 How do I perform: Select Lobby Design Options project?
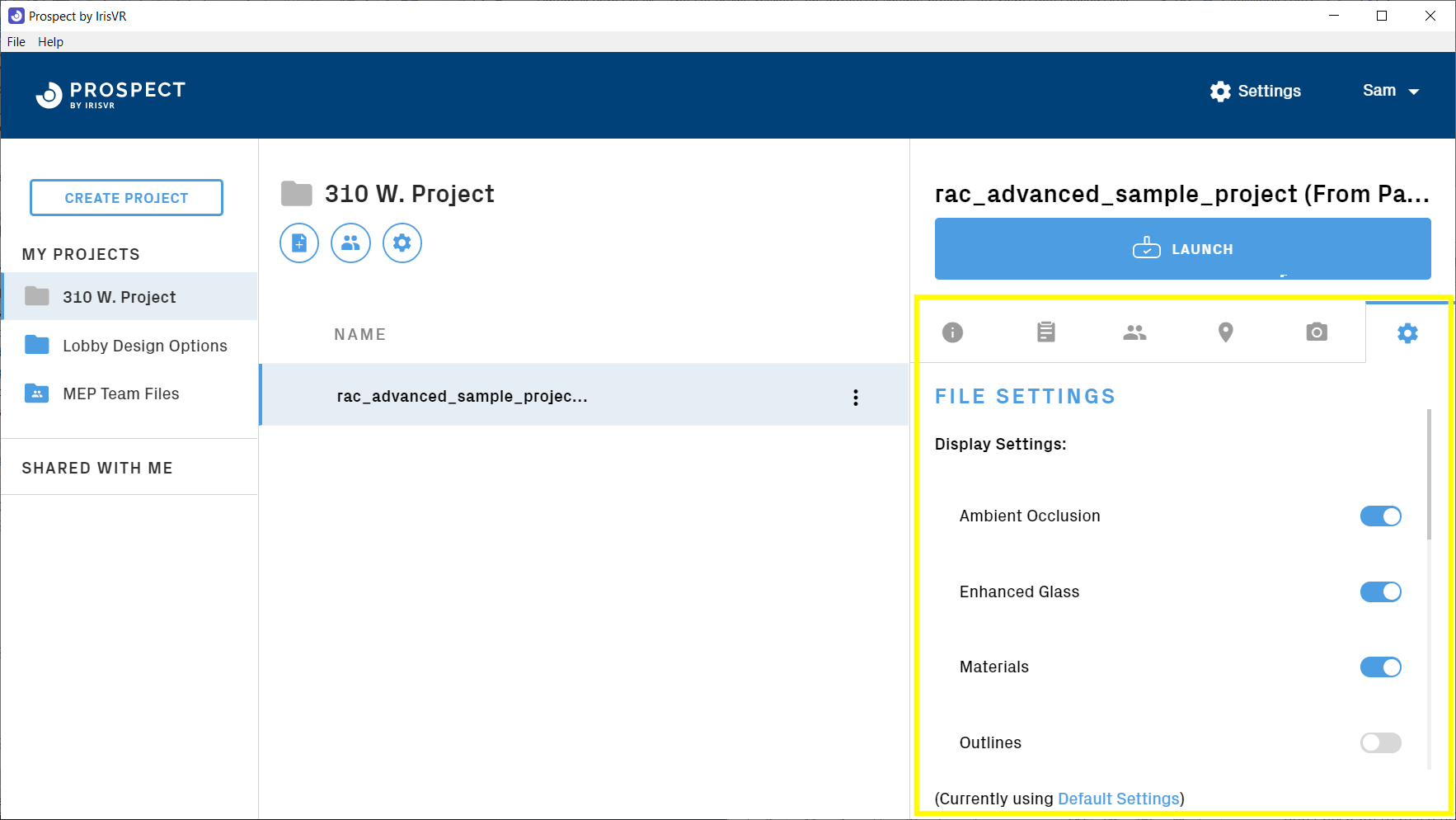point(129,345)
